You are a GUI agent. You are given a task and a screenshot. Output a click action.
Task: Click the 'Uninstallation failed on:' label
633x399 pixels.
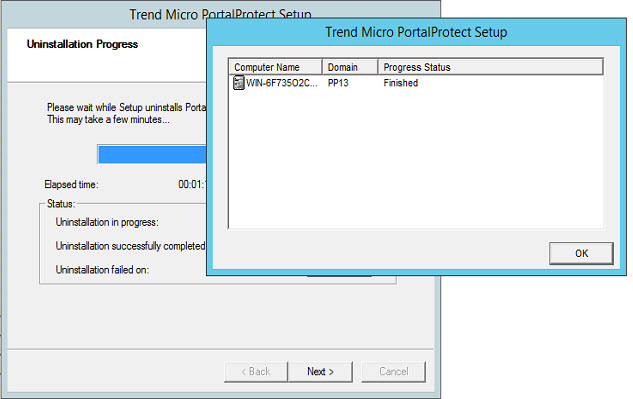(102, 270)
